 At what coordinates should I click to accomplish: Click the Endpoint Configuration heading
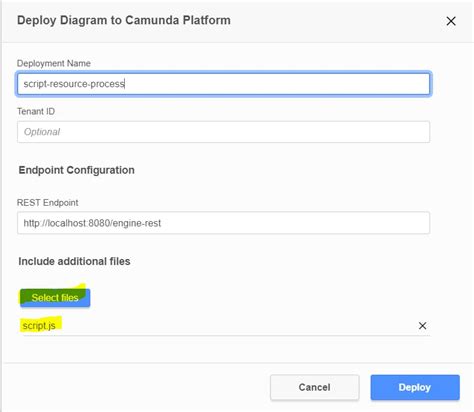pyautogui.click(x=77, y=170)
